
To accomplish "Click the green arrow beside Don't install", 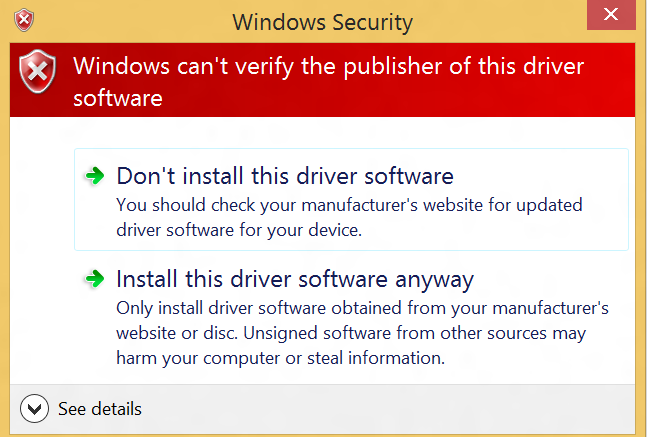I will click(94, 176).
